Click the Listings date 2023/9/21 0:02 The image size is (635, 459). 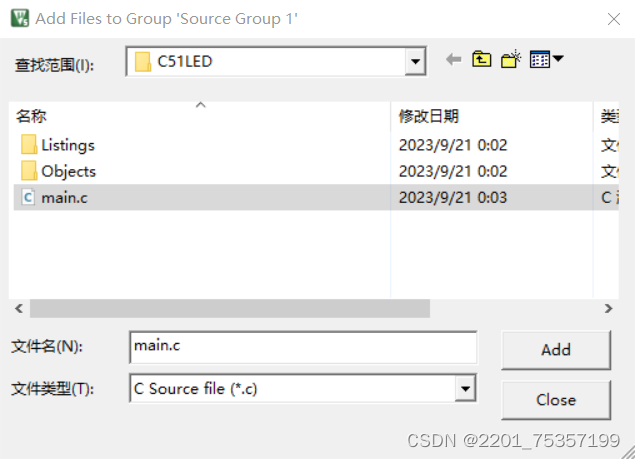(x=453, y=145)
